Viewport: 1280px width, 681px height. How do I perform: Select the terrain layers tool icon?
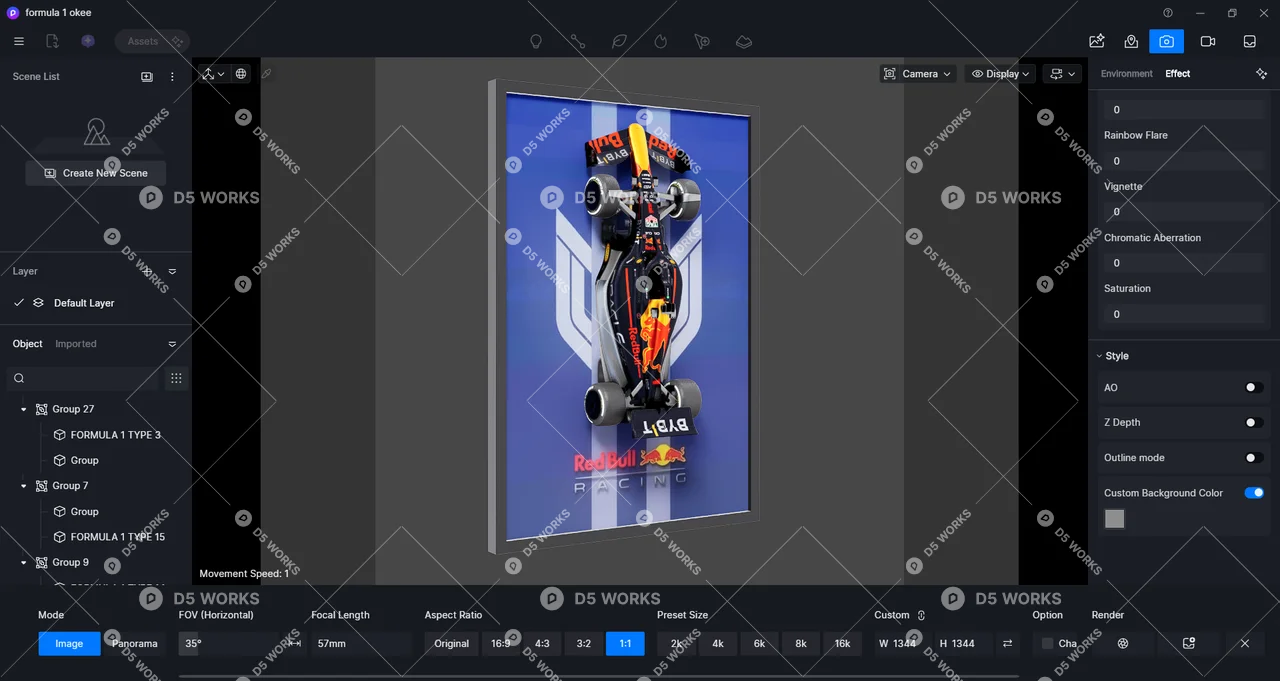[744, 42]
